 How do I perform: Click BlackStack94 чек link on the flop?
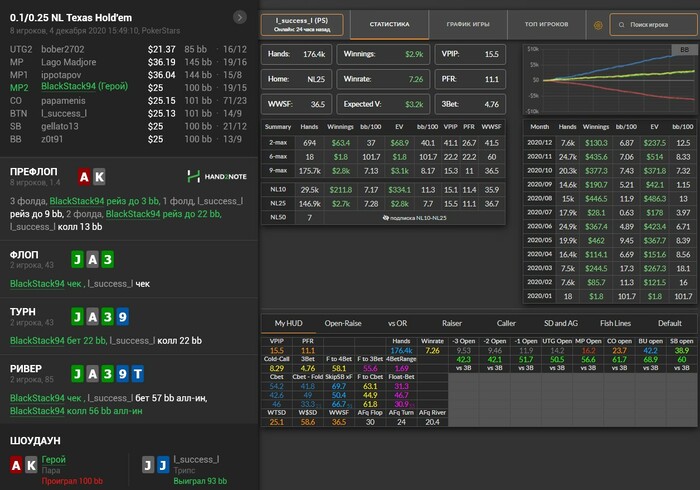[46, 284]
